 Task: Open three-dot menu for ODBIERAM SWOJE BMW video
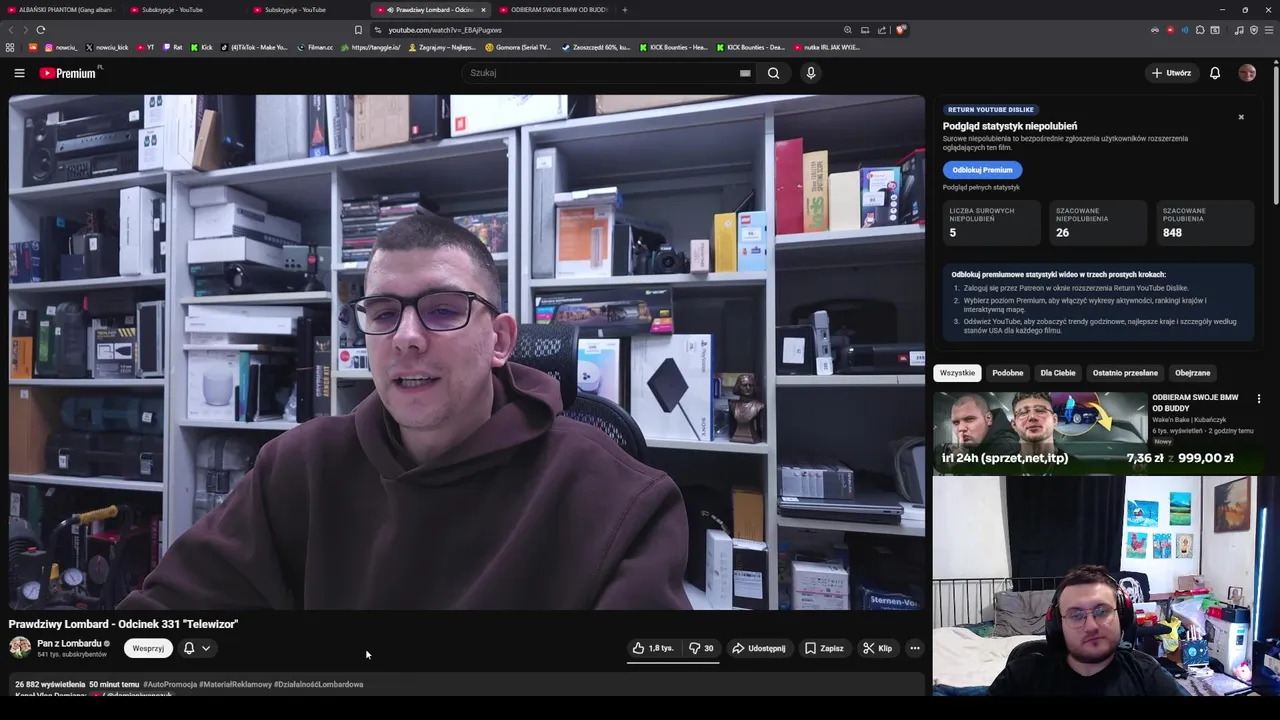click(1259, 399)
